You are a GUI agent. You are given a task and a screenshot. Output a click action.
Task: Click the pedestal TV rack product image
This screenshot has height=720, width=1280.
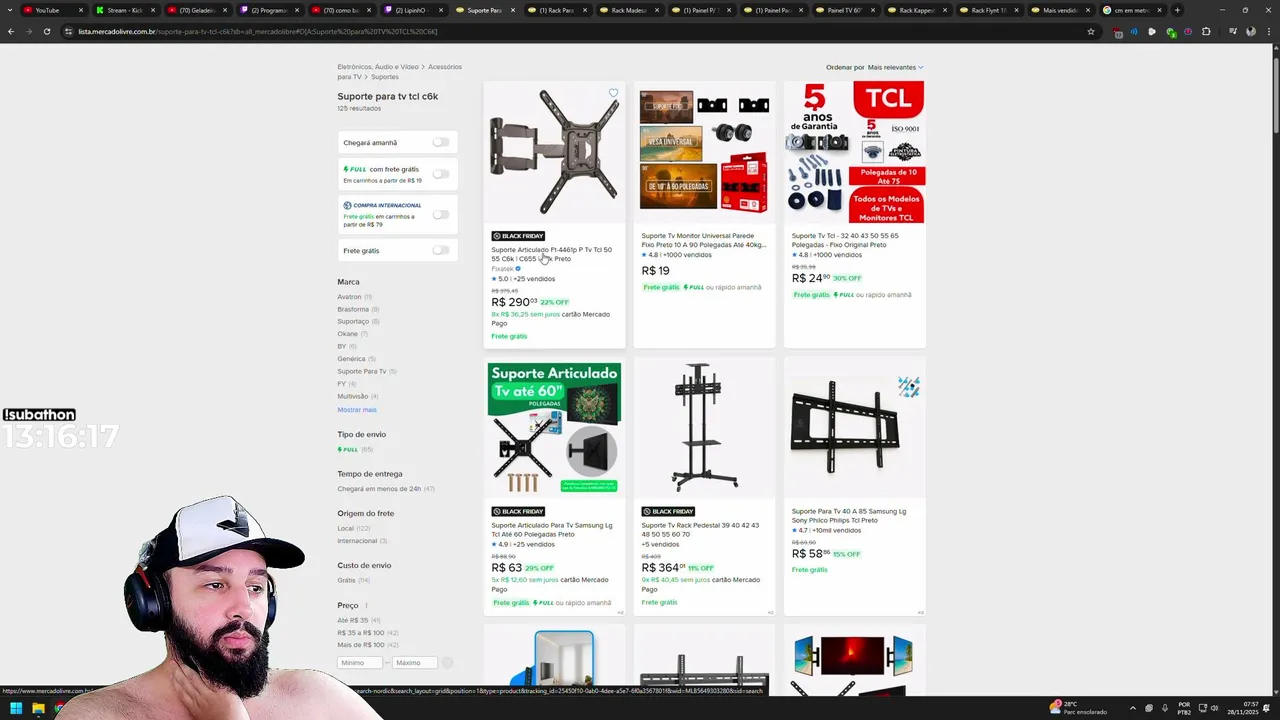pyautogui.click(x=704, y=428)
